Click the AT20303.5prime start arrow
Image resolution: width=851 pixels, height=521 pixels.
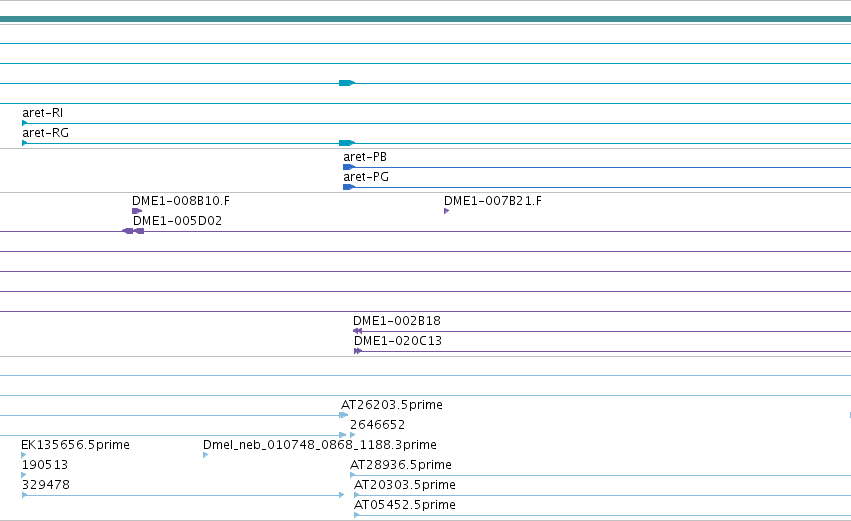[x=357, y=495]
